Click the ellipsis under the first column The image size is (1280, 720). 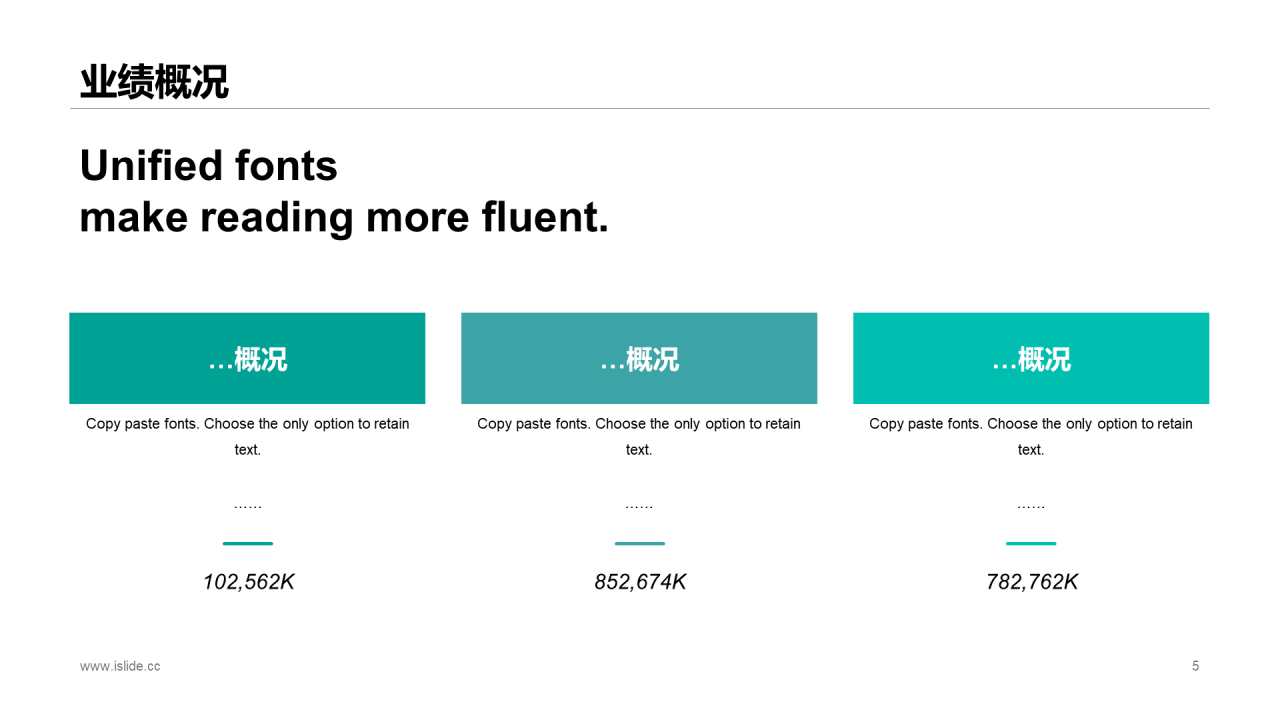pos(247,507)
